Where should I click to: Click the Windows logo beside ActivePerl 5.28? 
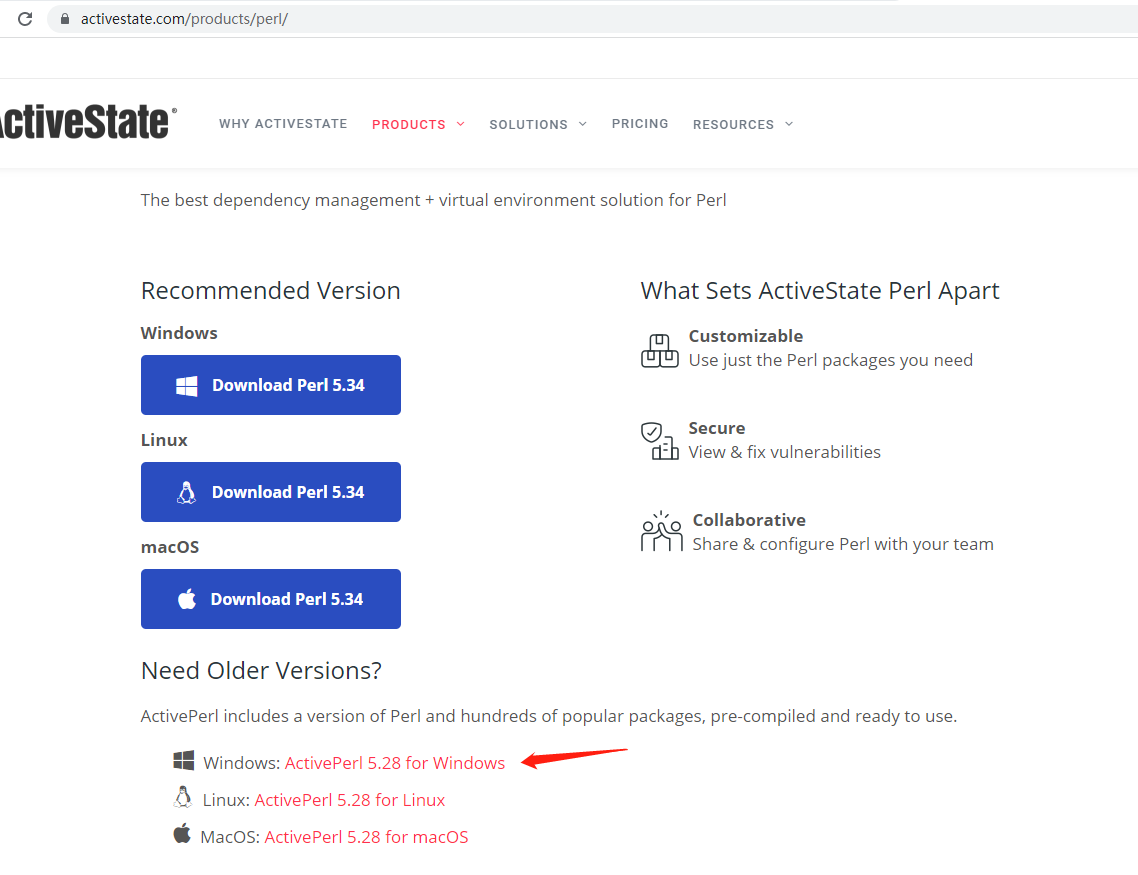pos(183,761)
